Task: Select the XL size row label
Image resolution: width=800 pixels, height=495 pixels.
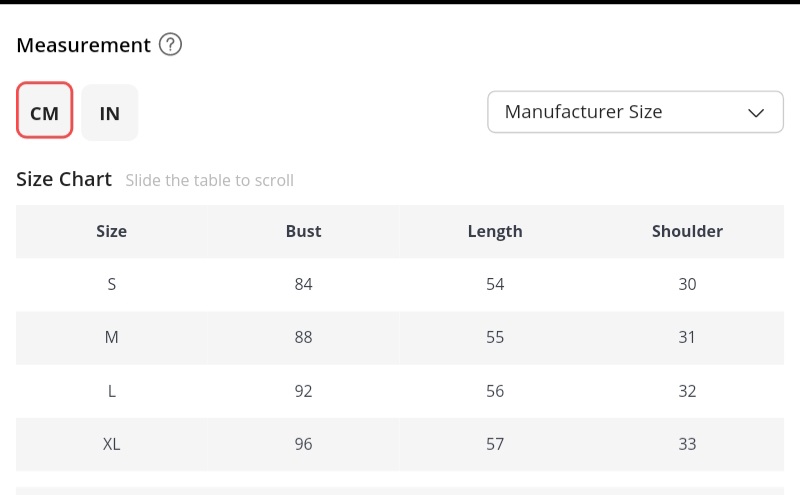Action: click(x=111, y=444)
